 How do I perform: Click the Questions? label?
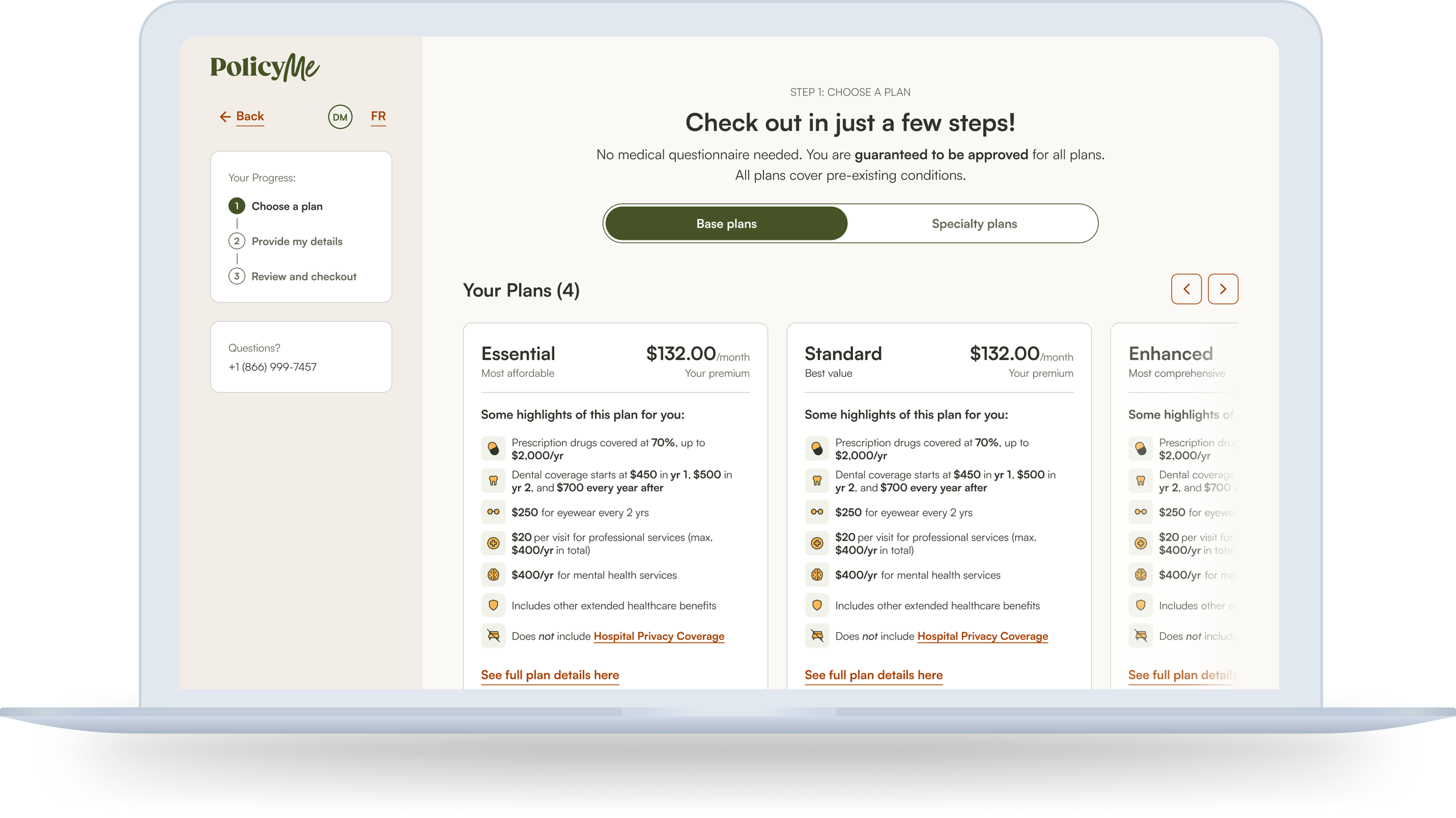tap(254, 348)
